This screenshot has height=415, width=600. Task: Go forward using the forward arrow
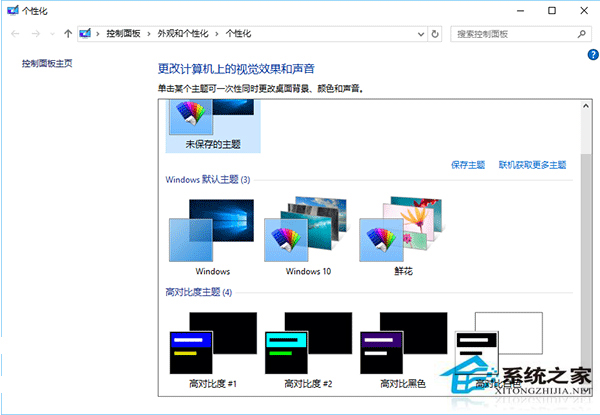[36, 34]
